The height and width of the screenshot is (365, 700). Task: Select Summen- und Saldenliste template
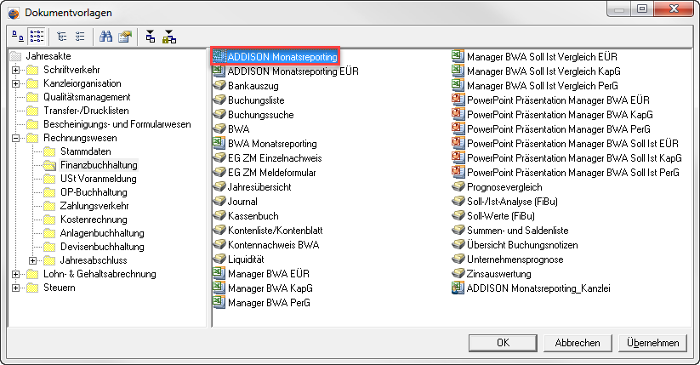coord(517,230)
